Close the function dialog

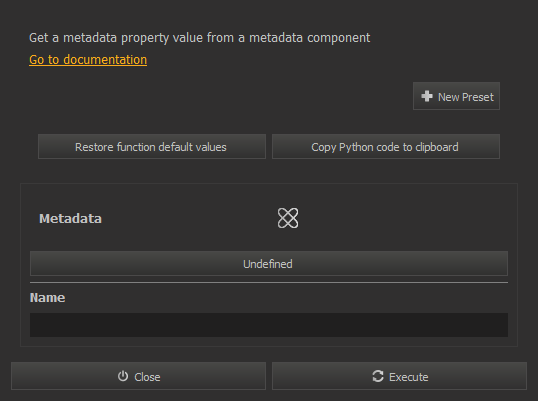138,376
